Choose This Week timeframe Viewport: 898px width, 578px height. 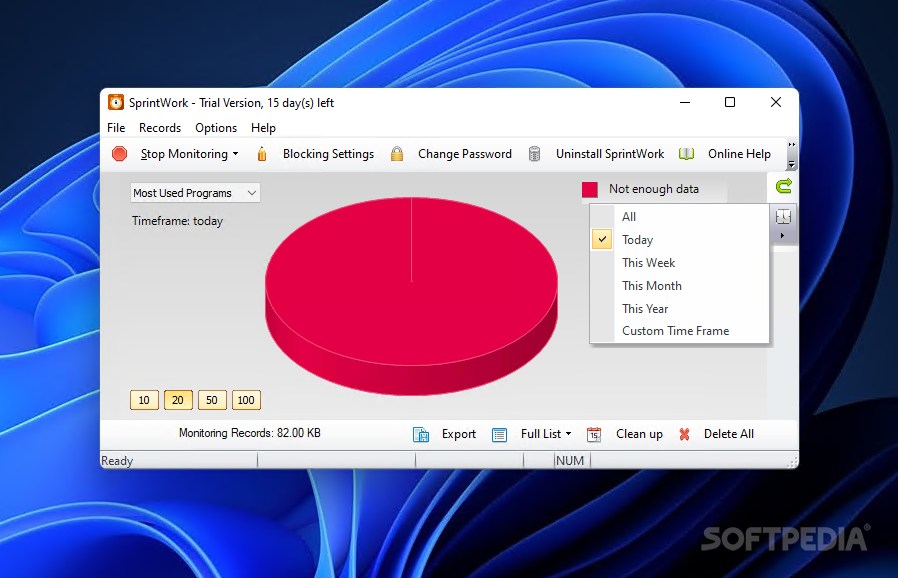pyautogui.click(x=679, y=262)
